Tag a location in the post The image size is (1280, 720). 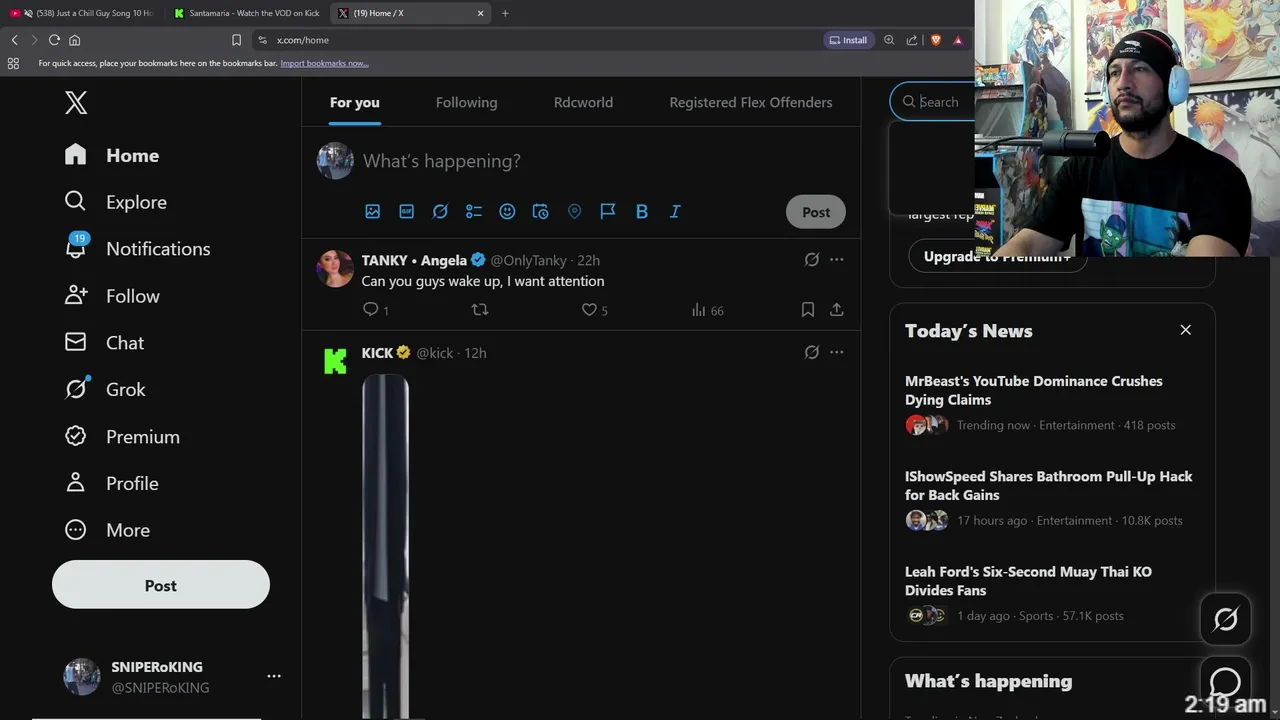[574, 211]
